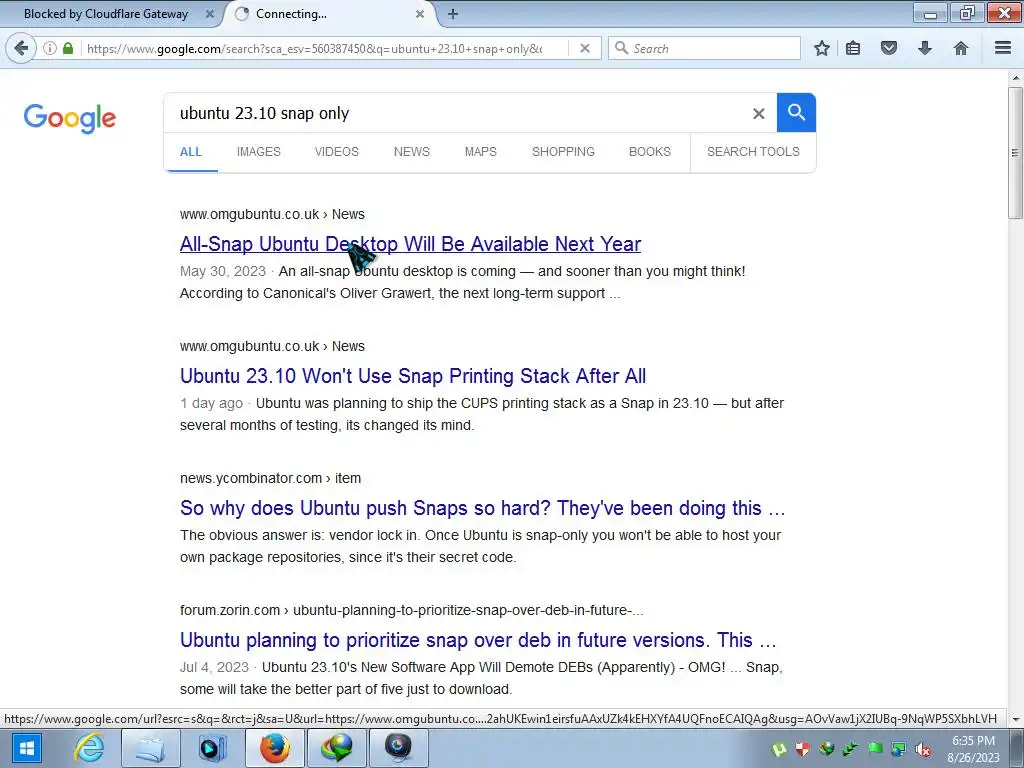
Task: Show bookmarks list icon in toolbar
Action: [x=853, y=48]
